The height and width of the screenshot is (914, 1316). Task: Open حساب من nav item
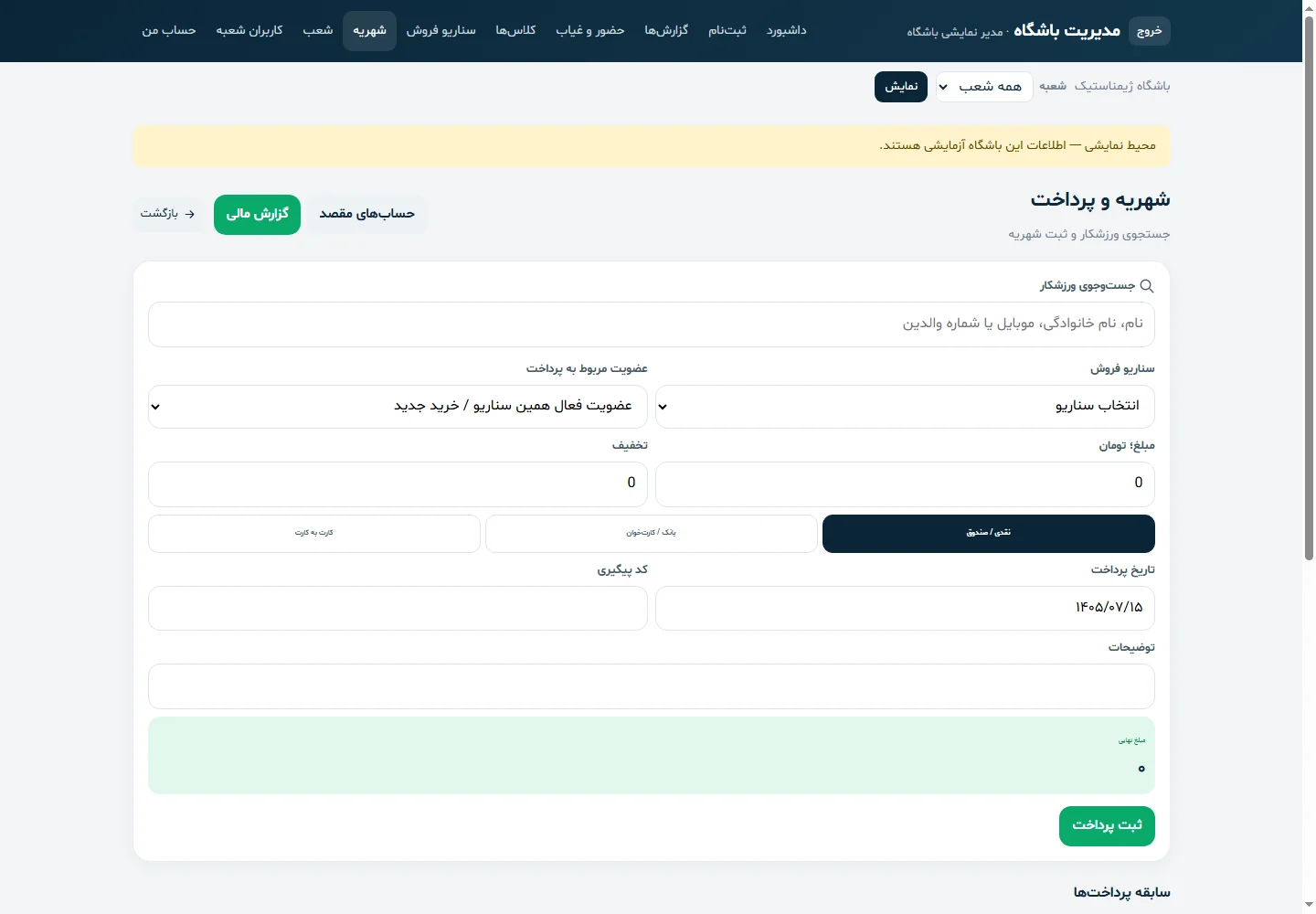coord(169,31)
